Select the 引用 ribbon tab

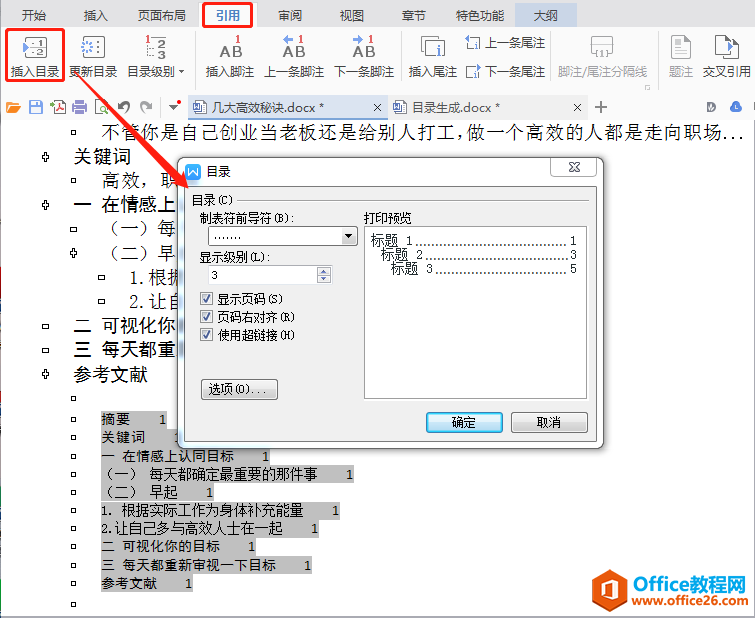(228, 15)
